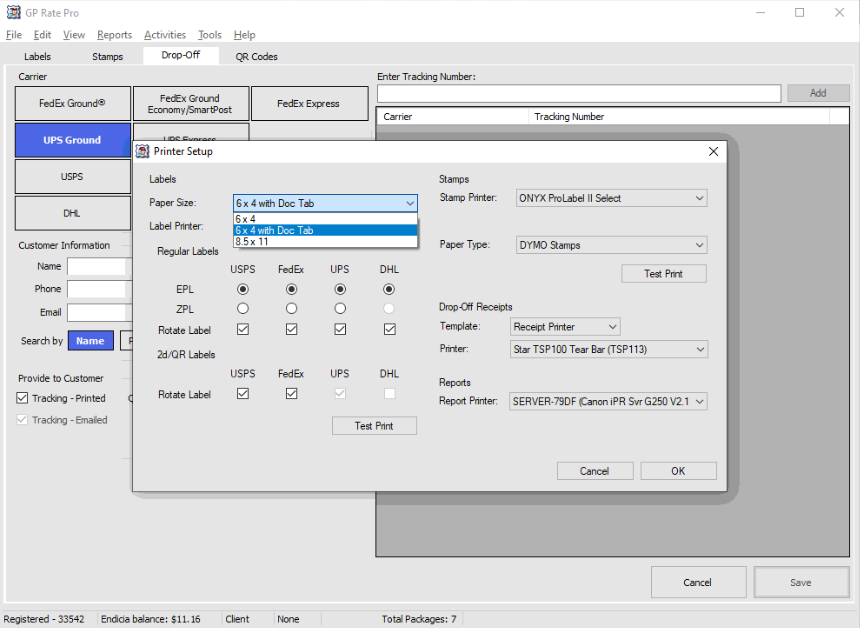This screenshot has width=860, height=628.
Task: Choose 6 x 4 with Doc Tab option
Action: (325, 230)
